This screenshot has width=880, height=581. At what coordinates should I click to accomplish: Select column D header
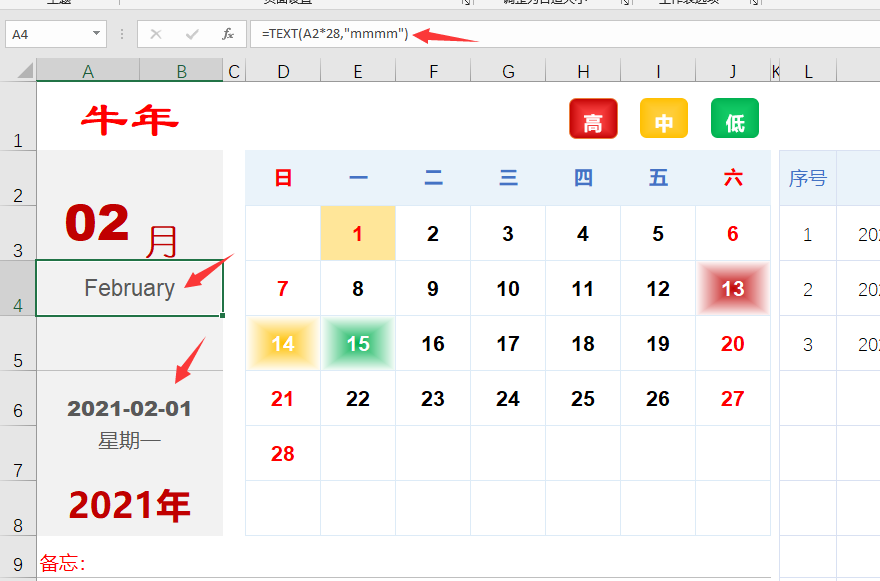(x=283, y=71)
